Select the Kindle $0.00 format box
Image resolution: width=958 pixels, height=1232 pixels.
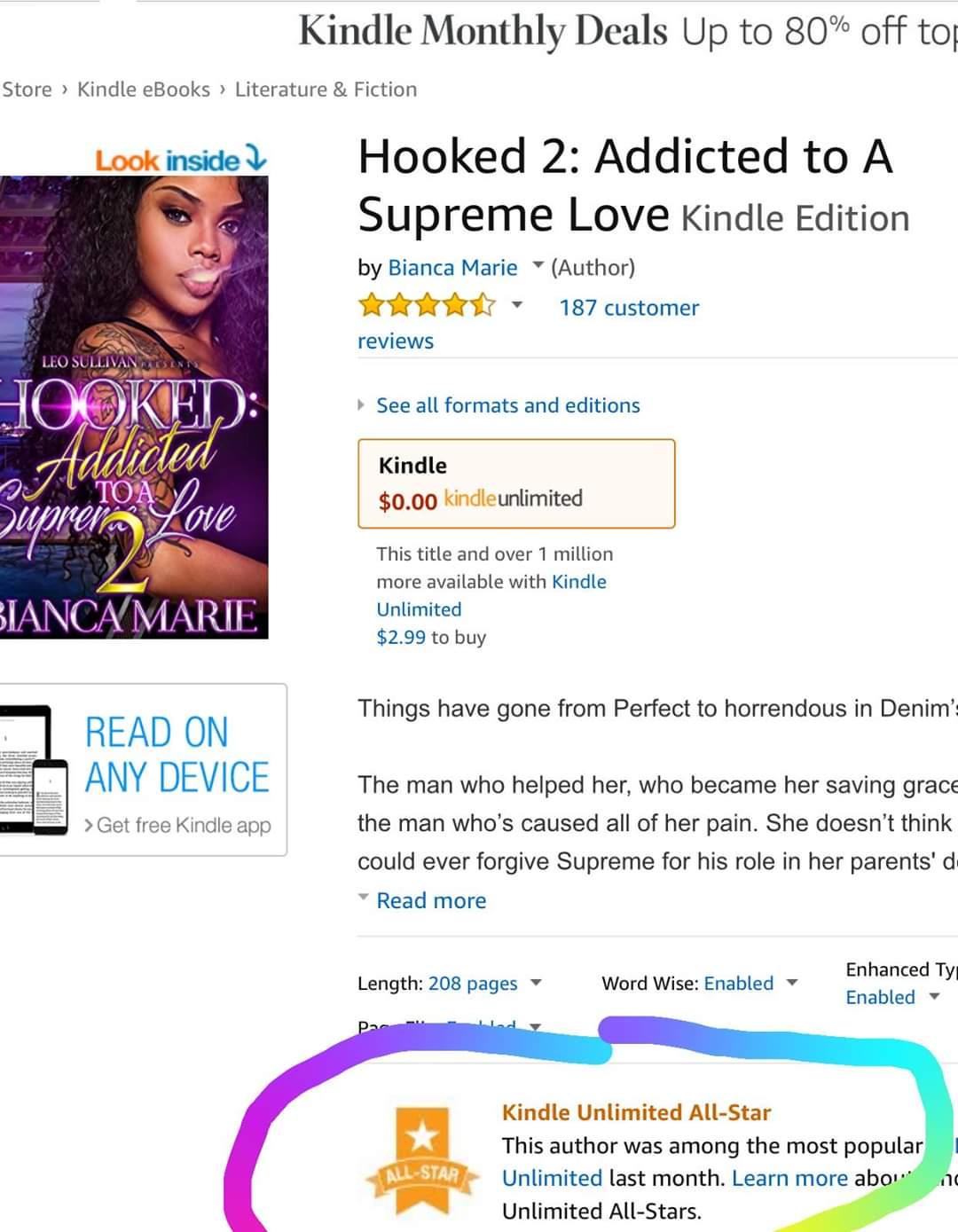(x=516, y=483)
